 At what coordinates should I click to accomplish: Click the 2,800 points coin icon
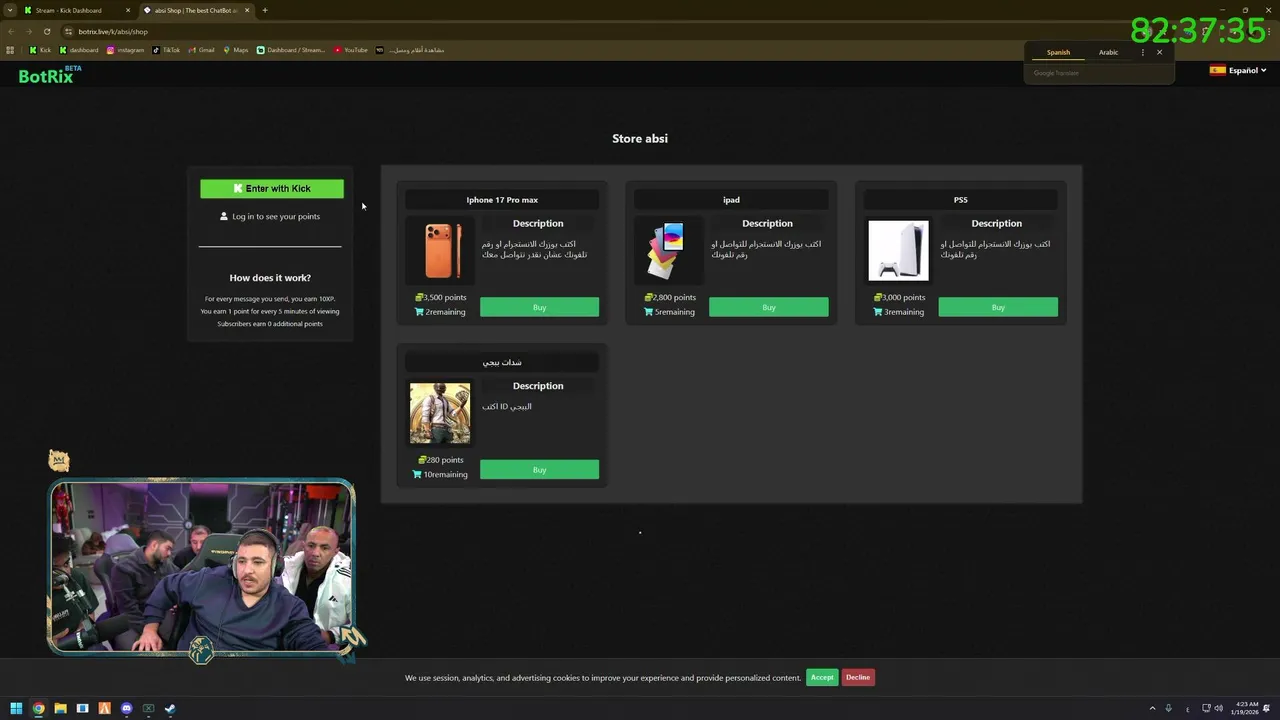(x=648, y=297)
